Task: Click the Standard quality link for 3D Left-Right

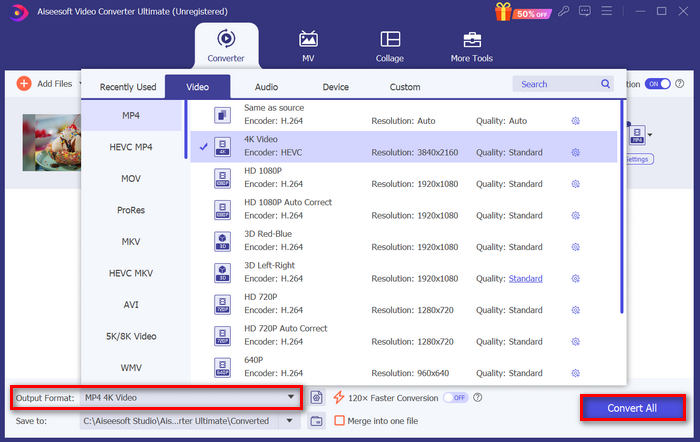Action: [525, 279]
